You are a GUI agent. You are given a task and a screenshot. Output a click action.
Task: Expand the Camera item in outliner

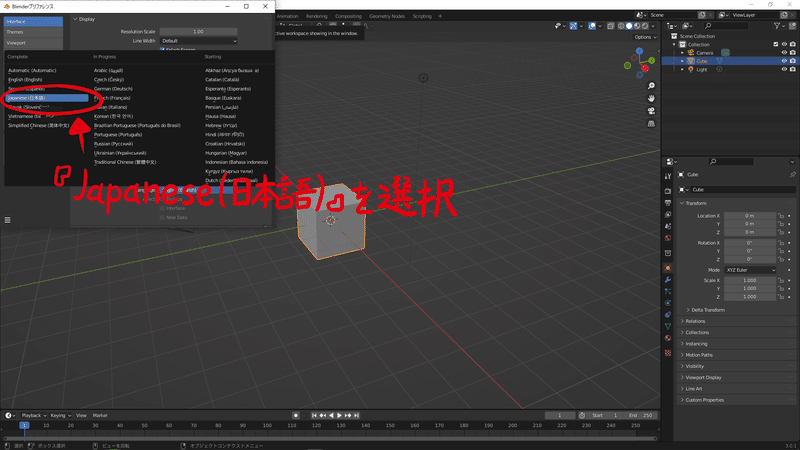pyautogui.click(x=683, y=53)
